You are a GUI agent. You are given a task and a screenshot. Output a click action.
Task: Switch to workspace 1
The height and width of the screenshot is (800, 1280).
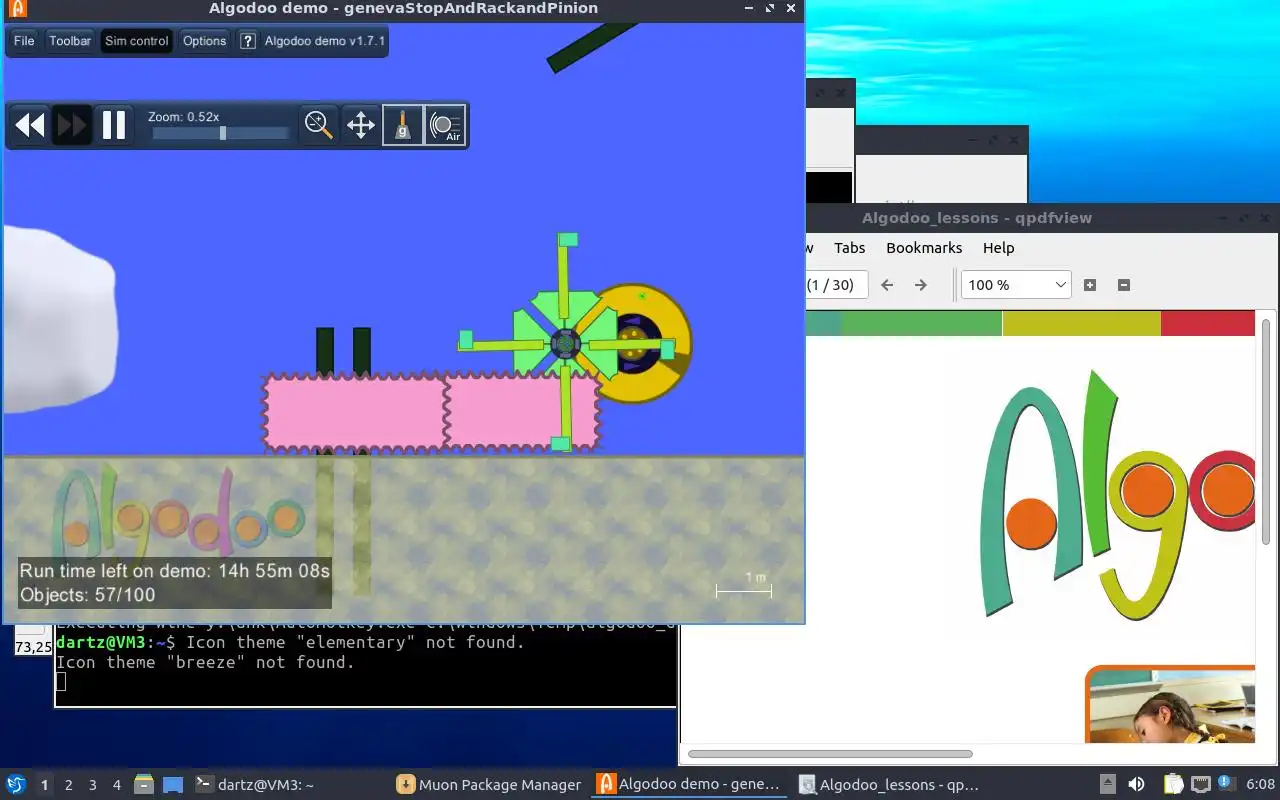tap(44, 785)
